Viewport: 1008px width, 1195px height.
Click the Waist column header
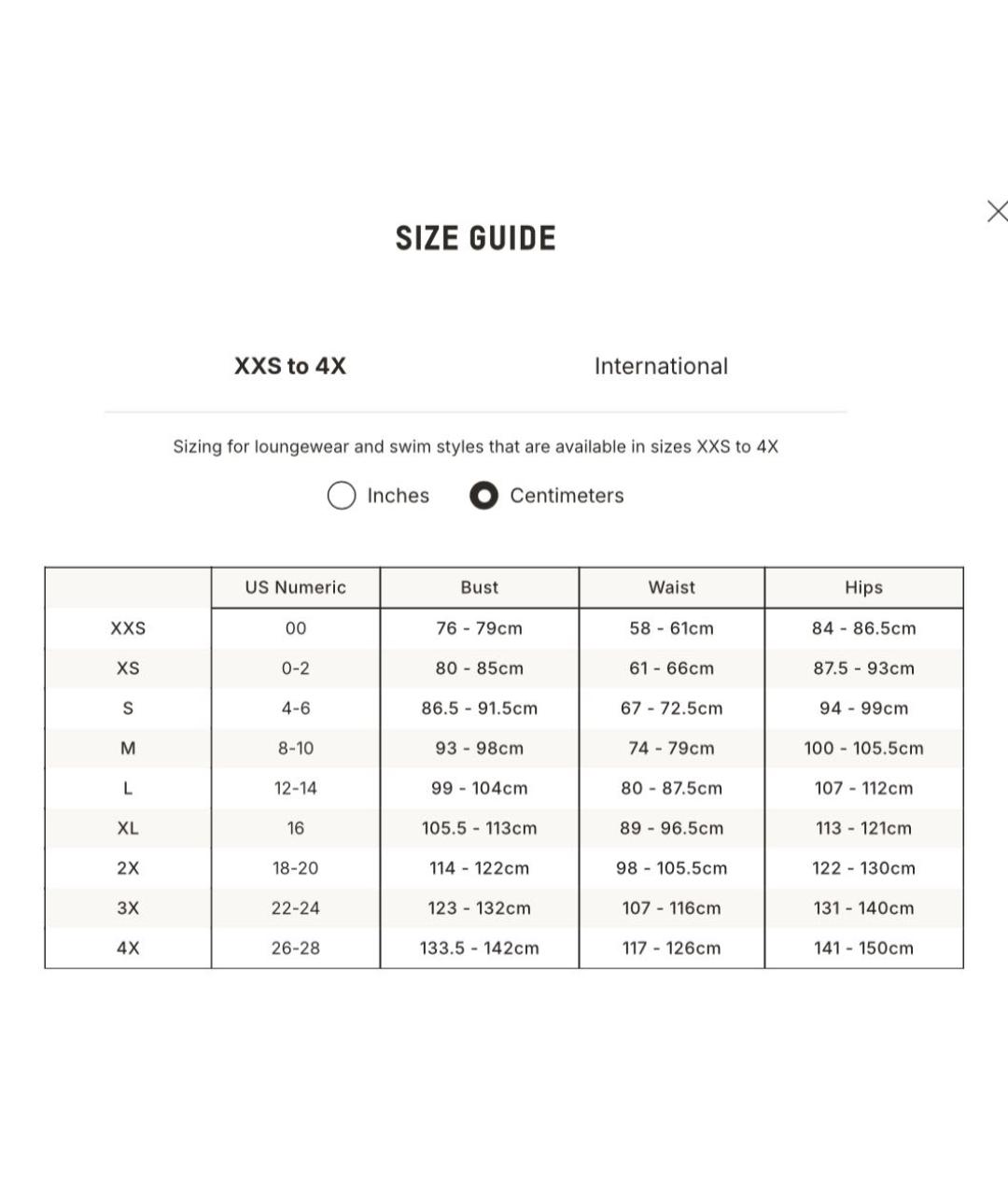tap(671, 587)
